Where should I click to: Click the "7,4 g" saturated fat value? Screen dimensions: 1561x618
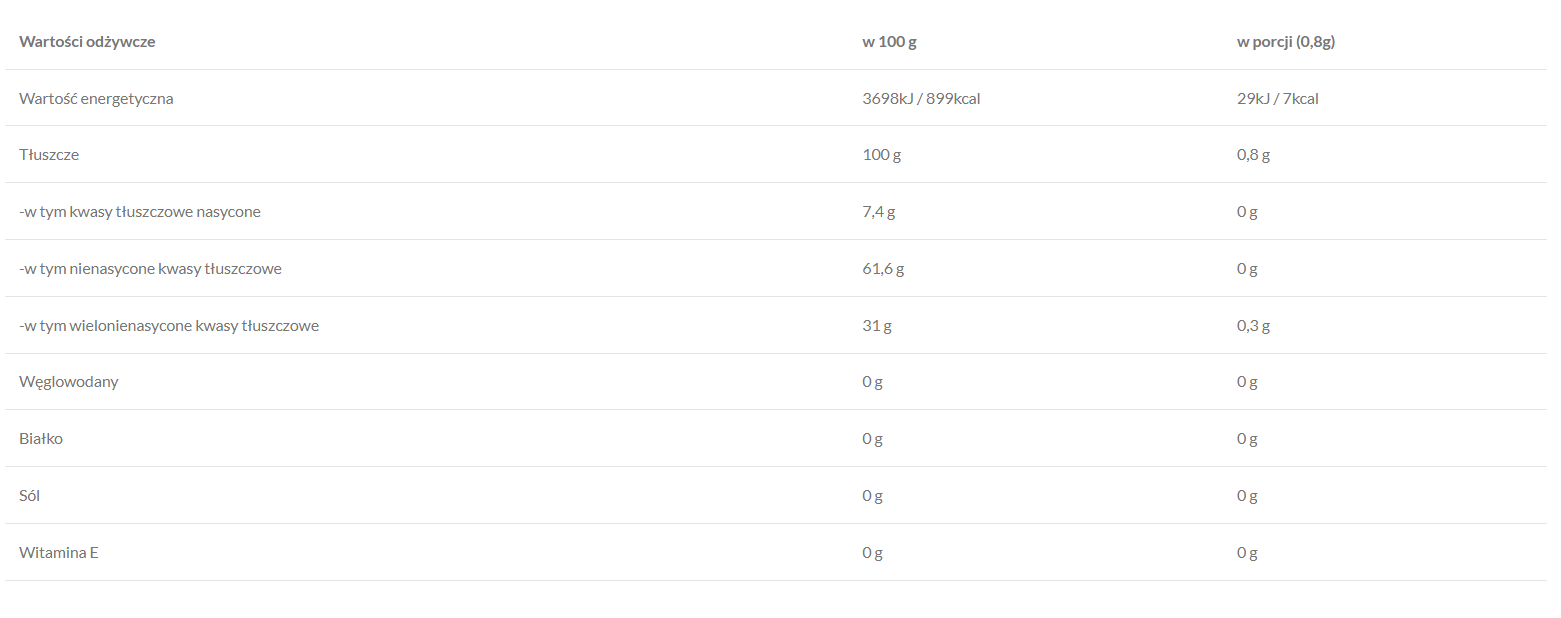[x=877, y=212]
